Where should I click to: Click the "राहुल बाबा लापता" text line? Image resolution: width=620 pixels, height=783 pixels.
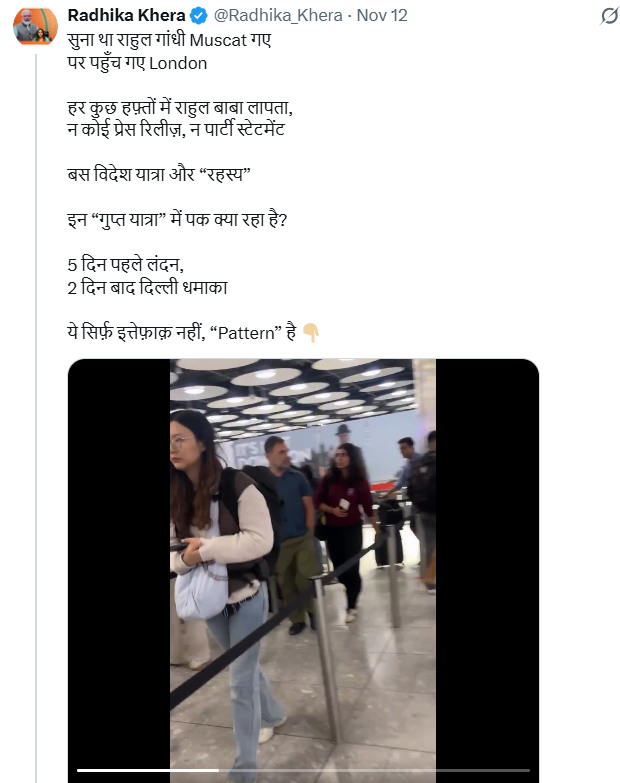coord(180,107)
